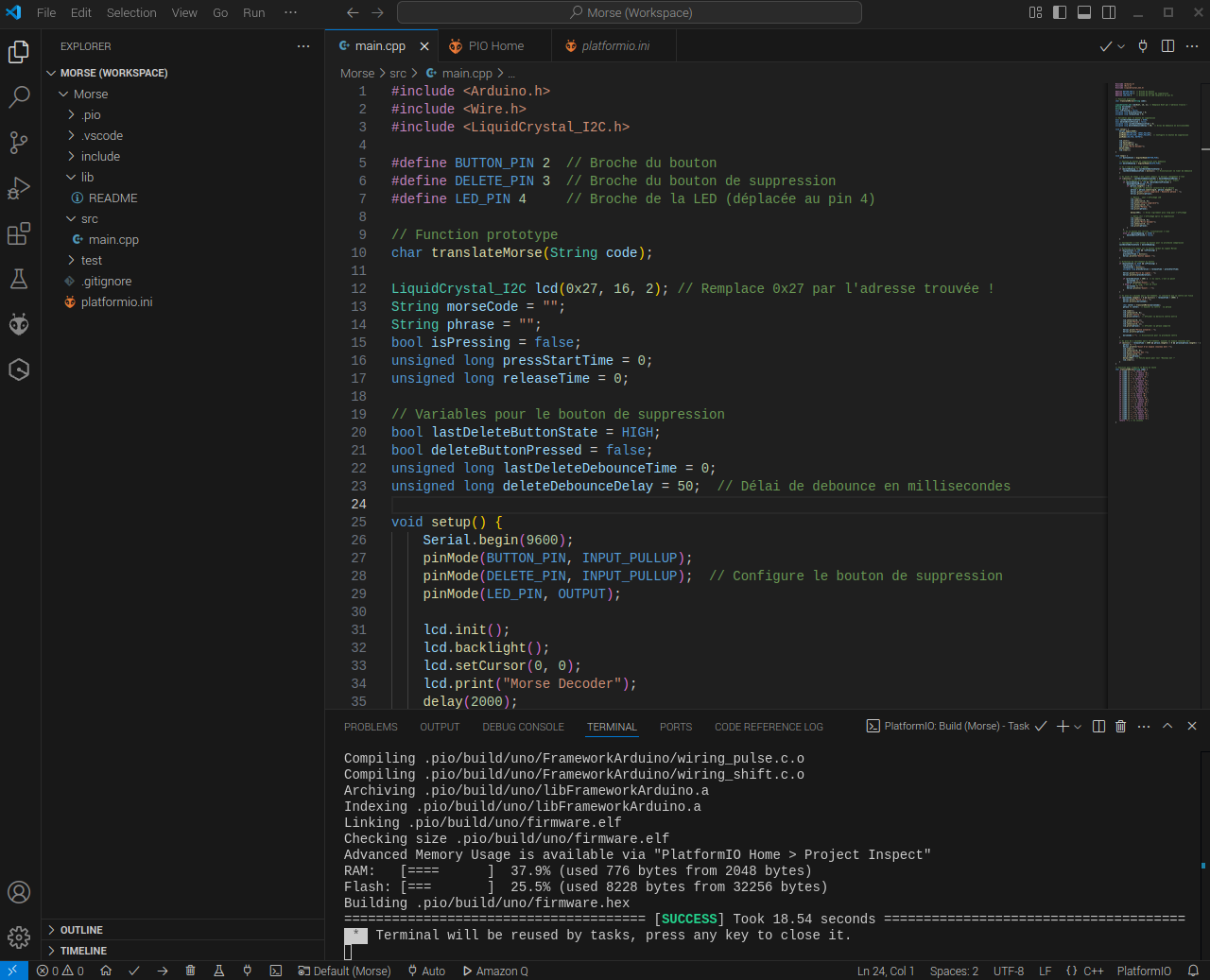The image size is (1210, 980).
Task: Open remote window indicator in status bar
Action: (13, 971)
